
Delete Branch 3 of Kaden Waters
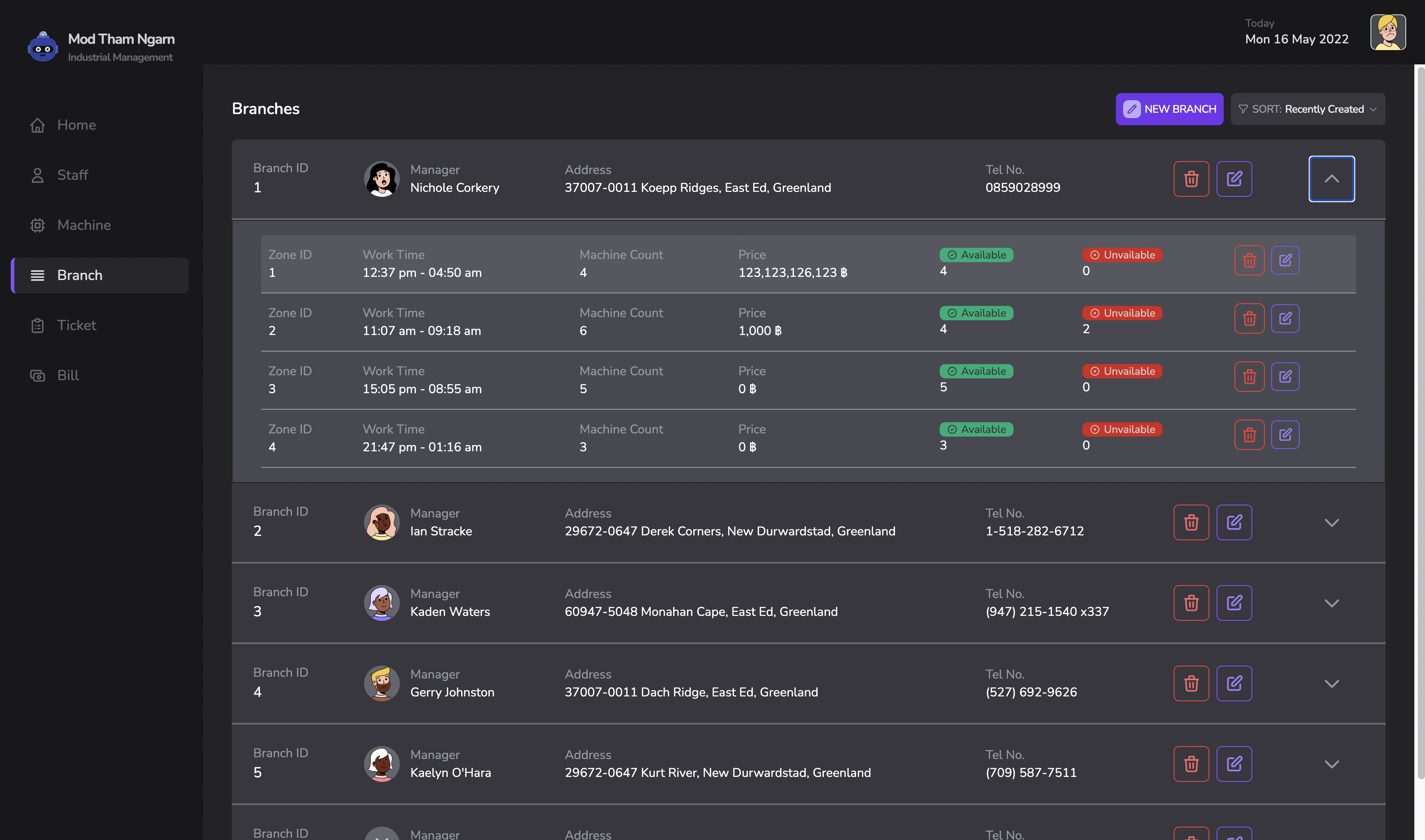(1191, 603)
